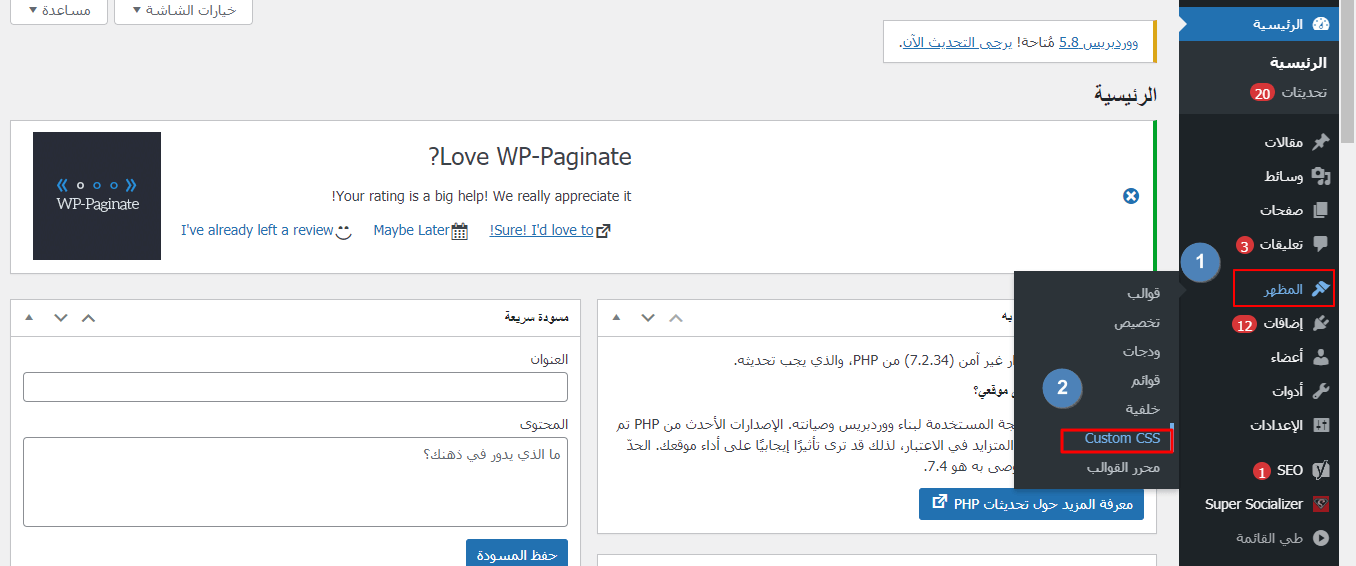Collapse the مسودة سريعة quick draft panel
This screenshot has width=1356, height=566.
pos(28,317)
